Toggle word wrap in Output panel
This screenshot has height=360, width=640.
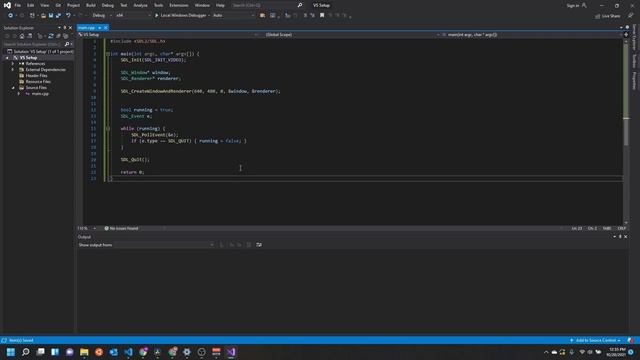point(259,245)
